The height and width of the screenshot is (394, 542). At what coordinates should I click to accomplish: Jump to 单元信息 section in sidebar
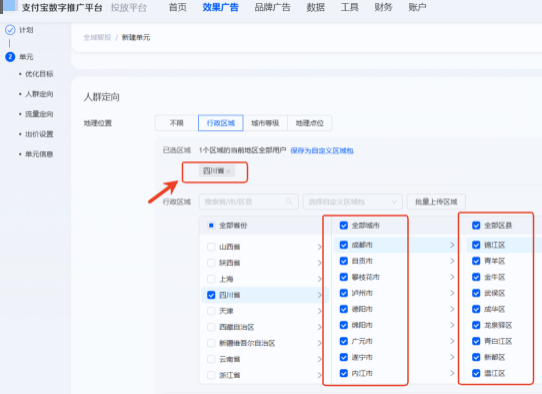[39, 154]
